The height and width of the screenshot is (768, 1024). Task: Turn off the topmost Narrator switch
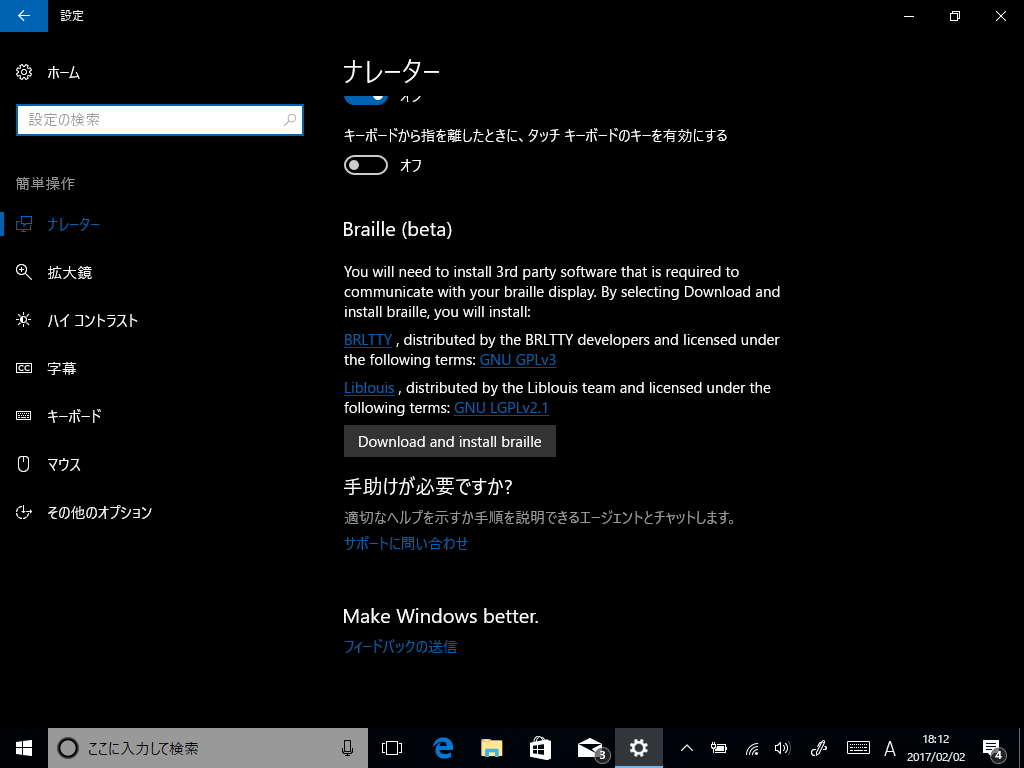click(x=366, y=94)
